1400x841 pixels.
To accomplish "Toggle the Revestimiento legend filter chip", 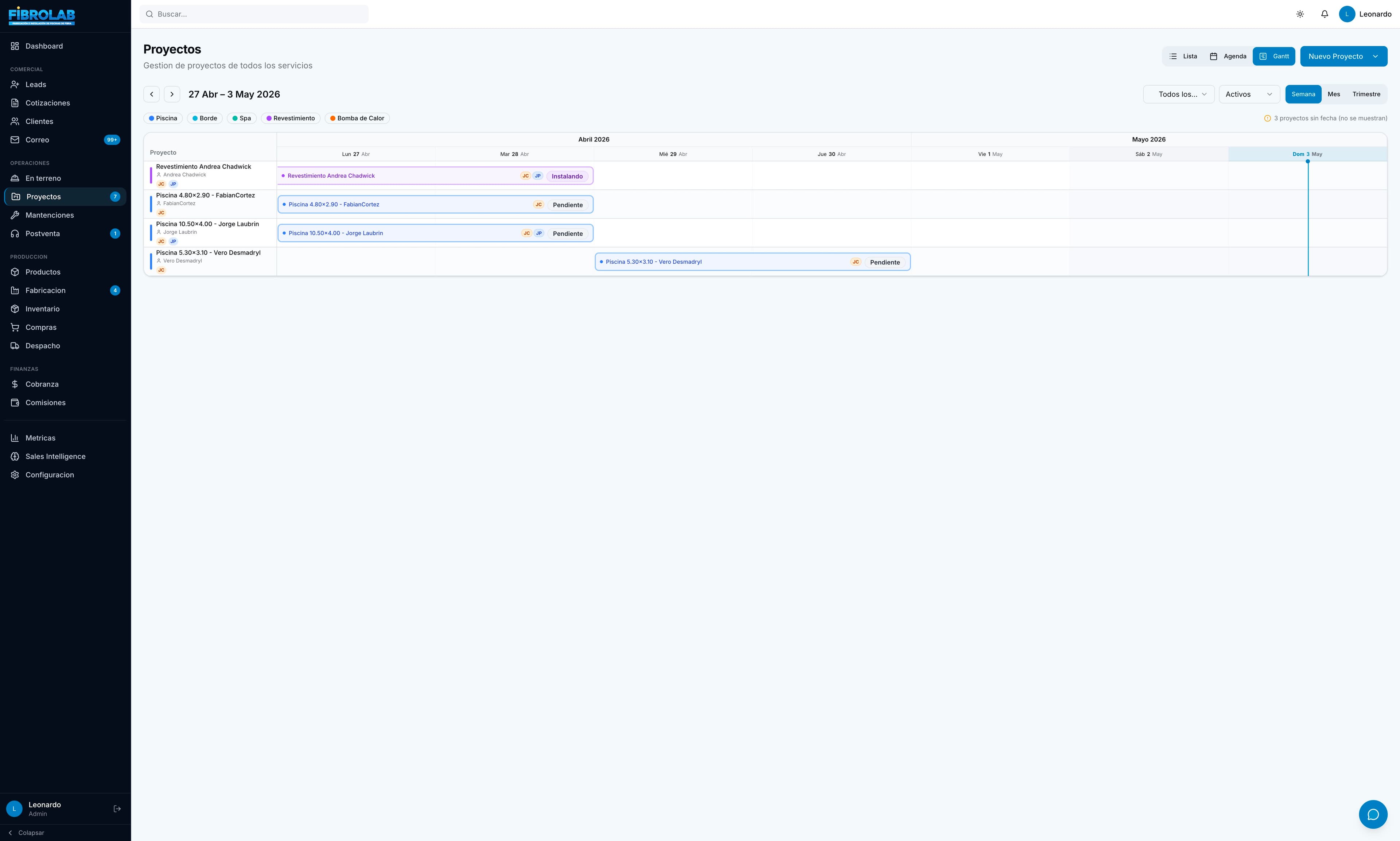I will point(291,119).
